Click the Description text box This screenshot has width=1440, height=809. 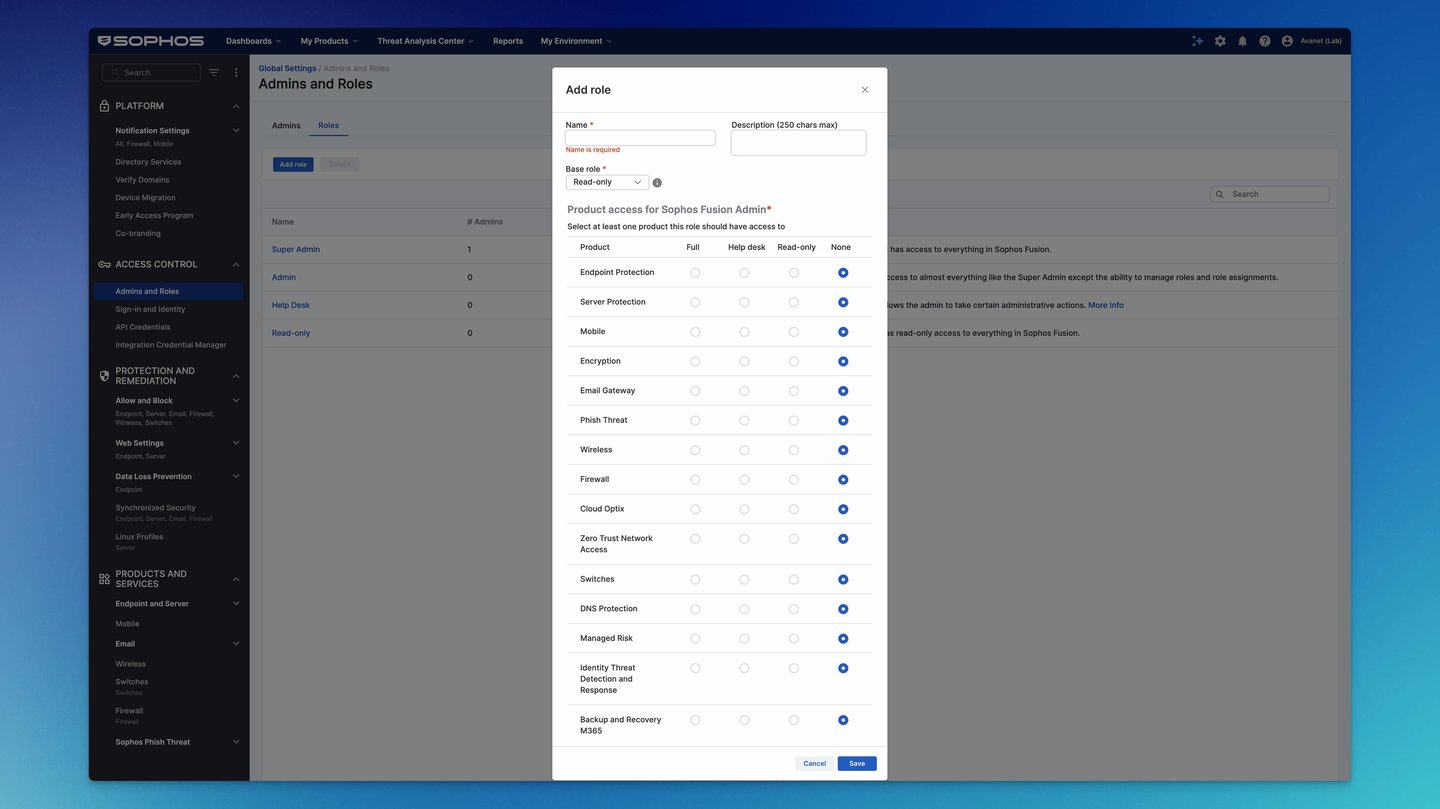coord(798,143)
